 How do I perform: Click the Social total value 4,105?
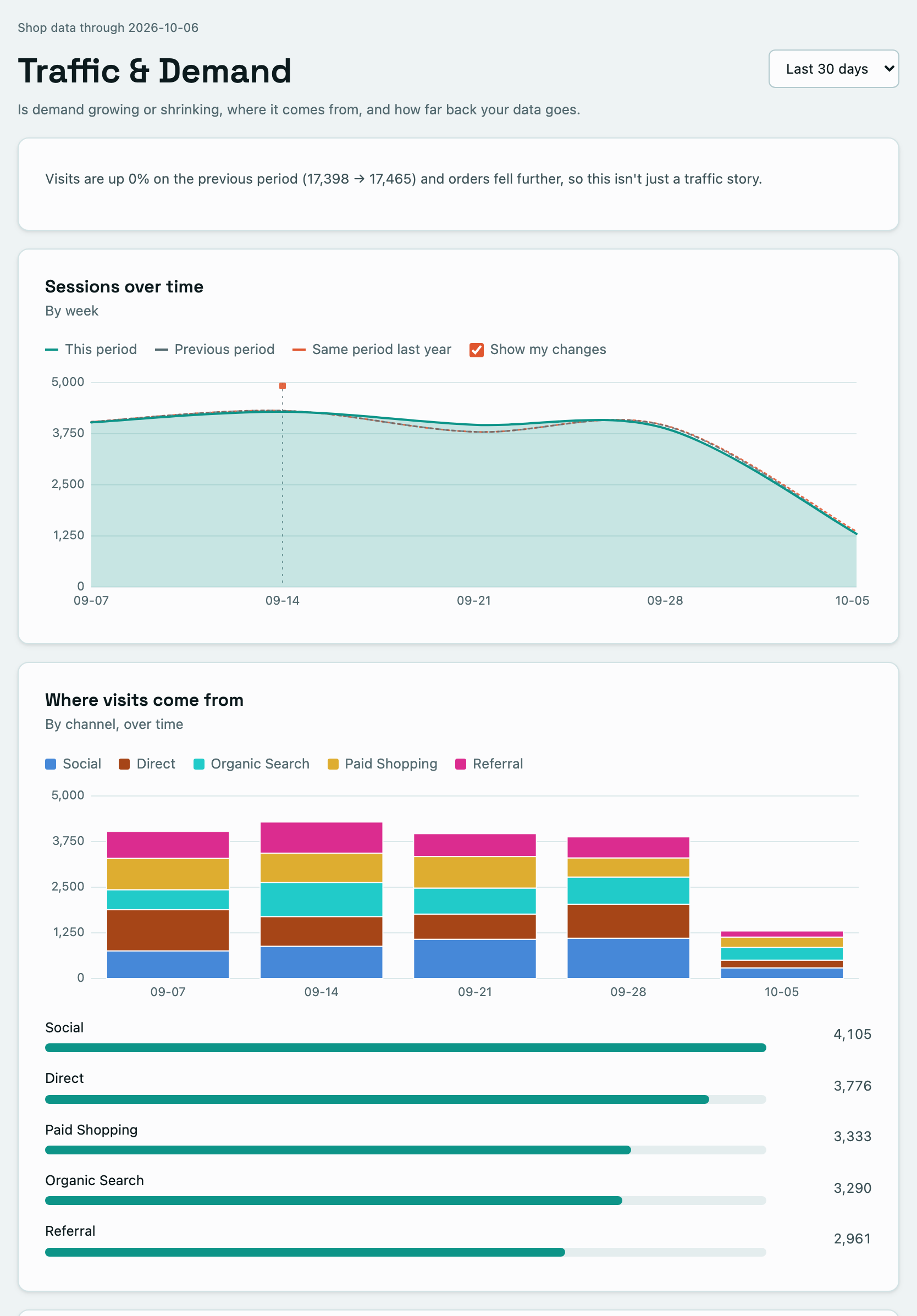click(852, 1035)
